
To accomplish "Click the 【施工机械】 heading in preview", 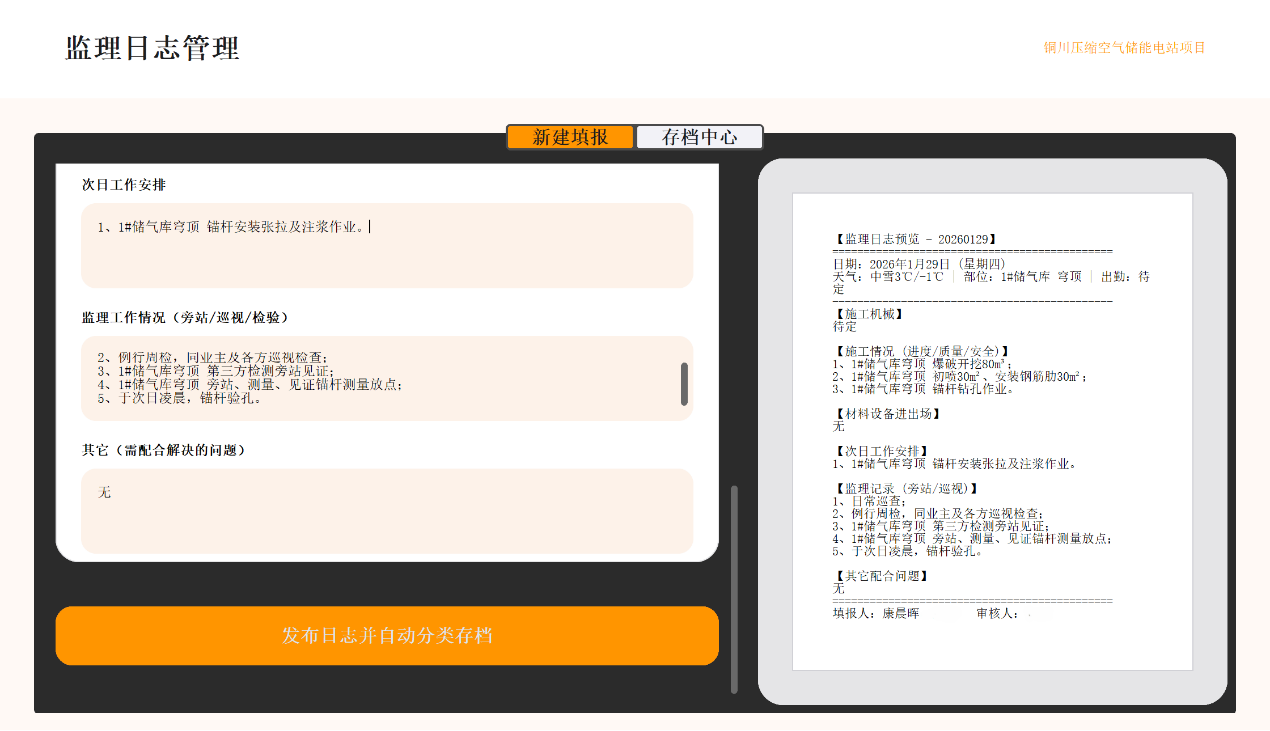I will pyautogui.click(x=869, y=314).
